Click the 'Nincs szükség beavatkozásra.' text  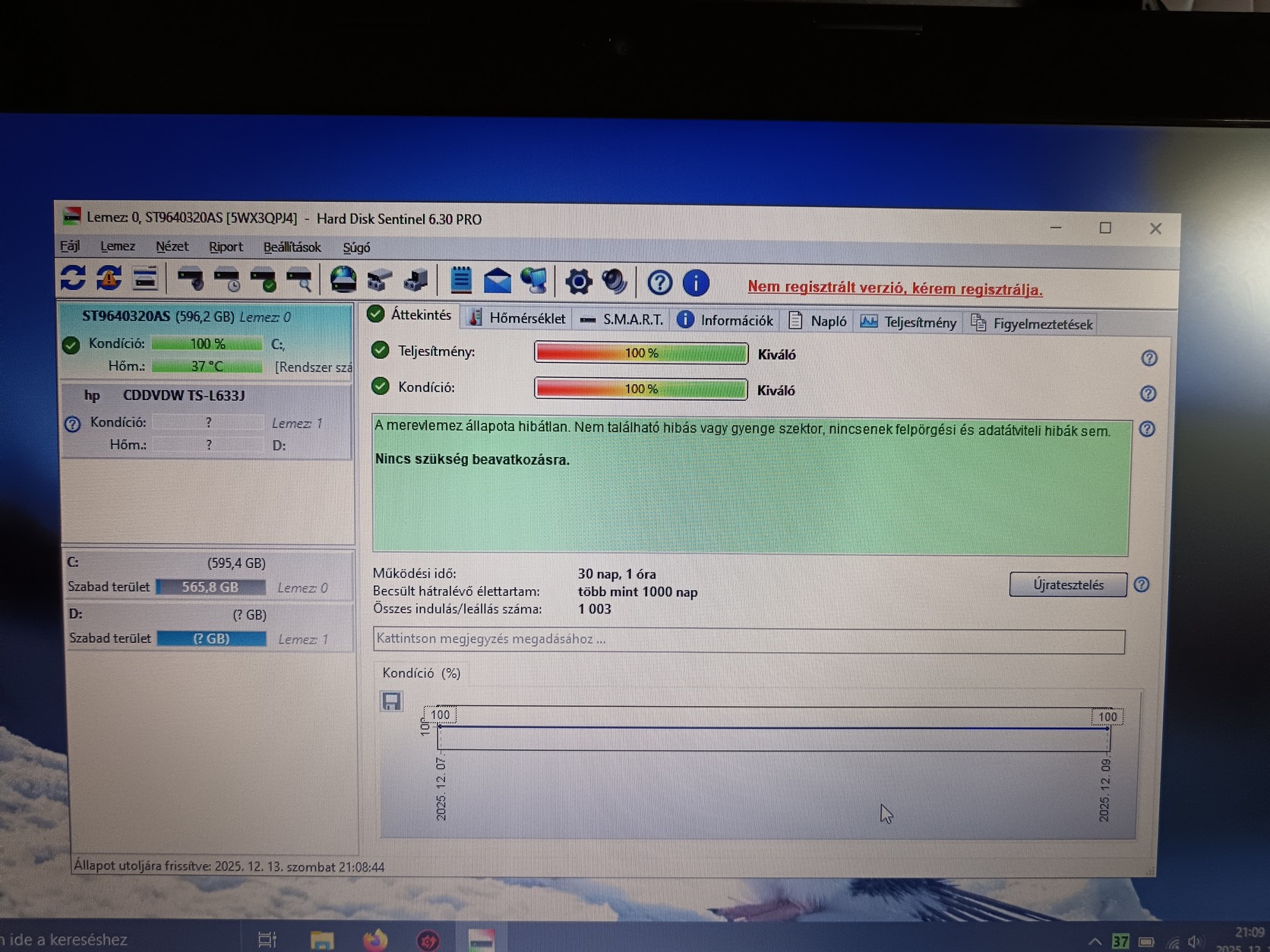472,459
